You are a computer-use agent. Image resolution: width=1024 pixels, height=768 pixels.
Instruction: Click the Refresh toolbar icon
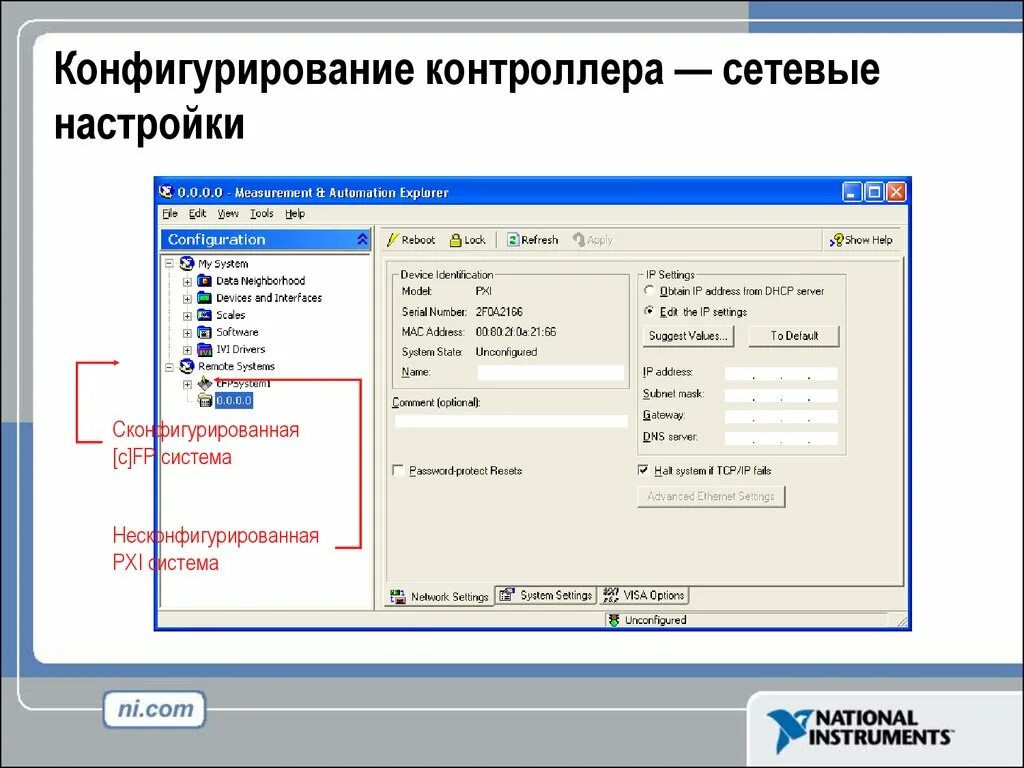513,240
